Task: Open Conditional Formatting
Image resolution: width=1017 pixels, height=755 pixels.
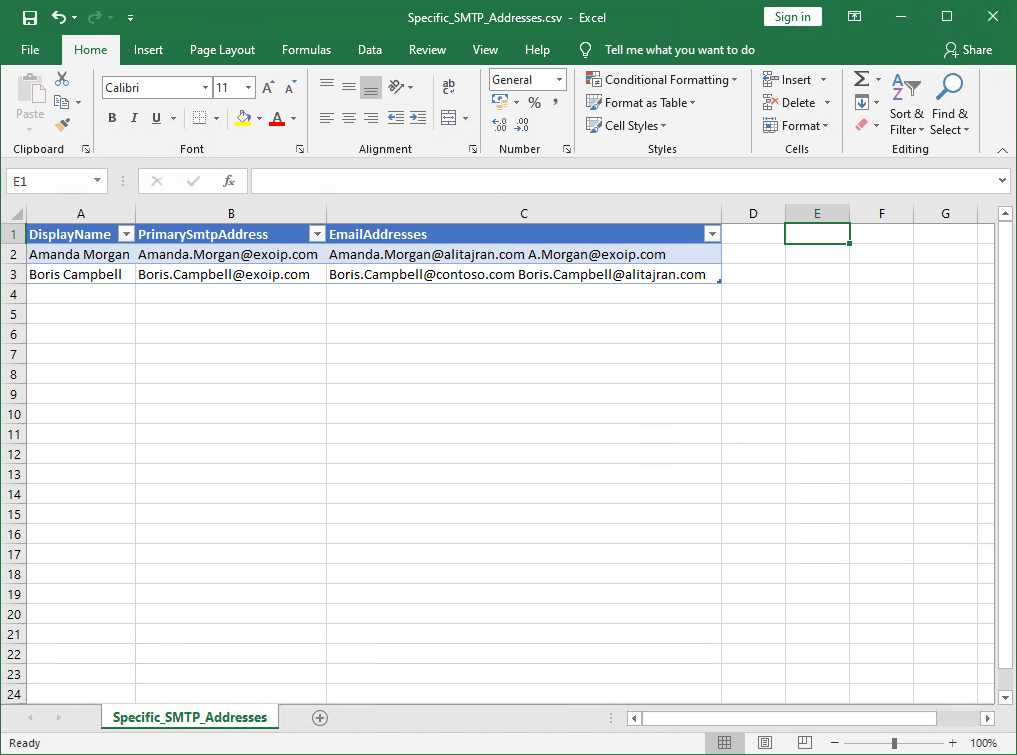Action: click(x=662, y=79)
